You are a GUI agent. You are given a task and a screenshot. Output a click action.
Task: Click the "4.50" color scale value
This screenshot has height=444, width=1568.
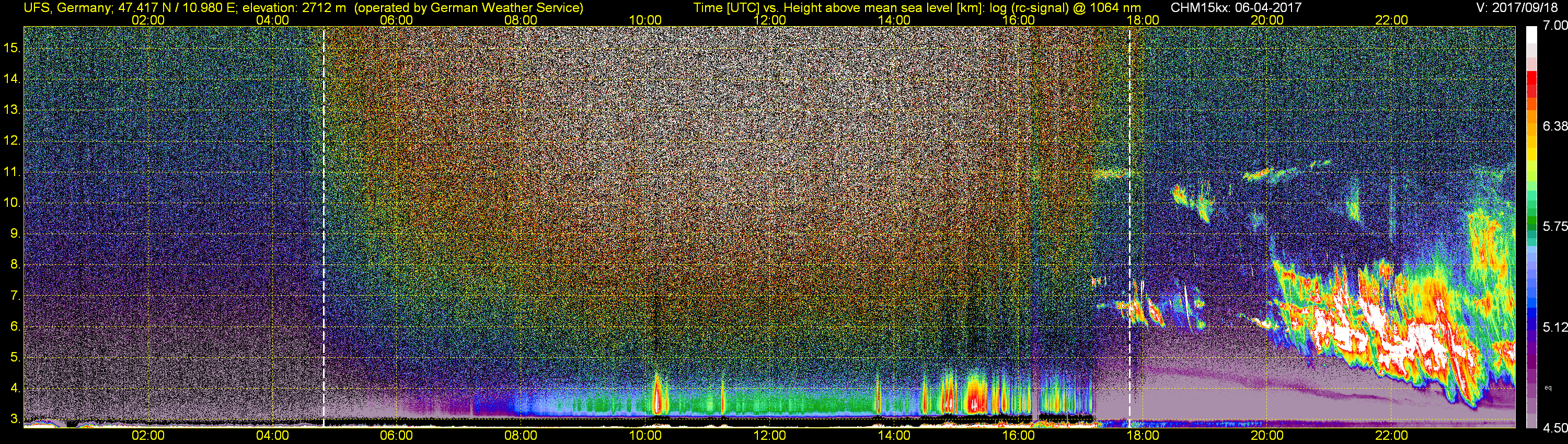(1554, 428)
